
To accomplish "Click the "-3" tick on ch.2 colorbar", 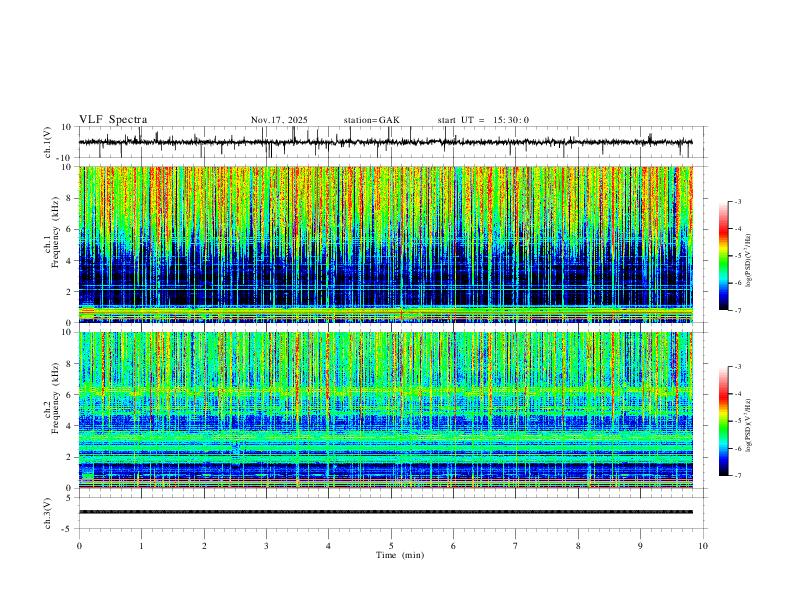I will [737, 367].
